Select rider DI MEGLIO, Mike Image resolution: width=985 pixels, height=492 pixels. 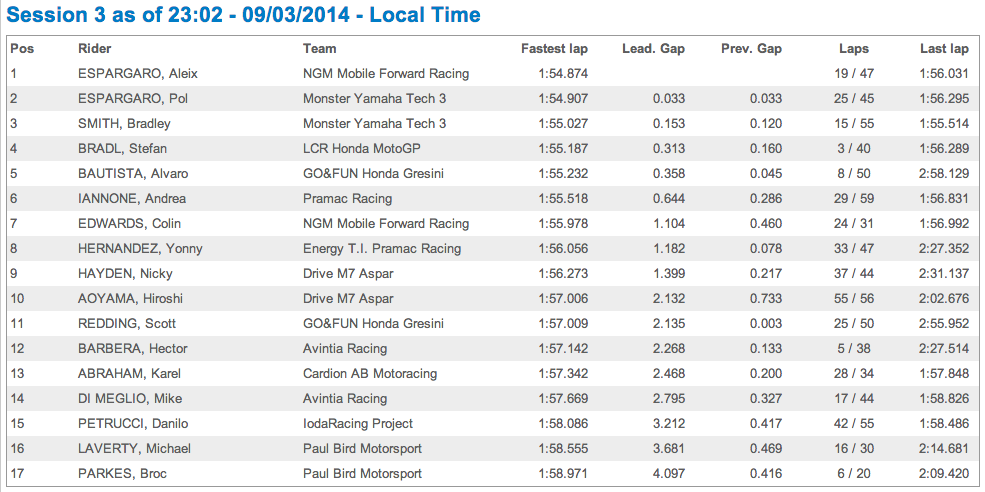(x=130, y=398)
